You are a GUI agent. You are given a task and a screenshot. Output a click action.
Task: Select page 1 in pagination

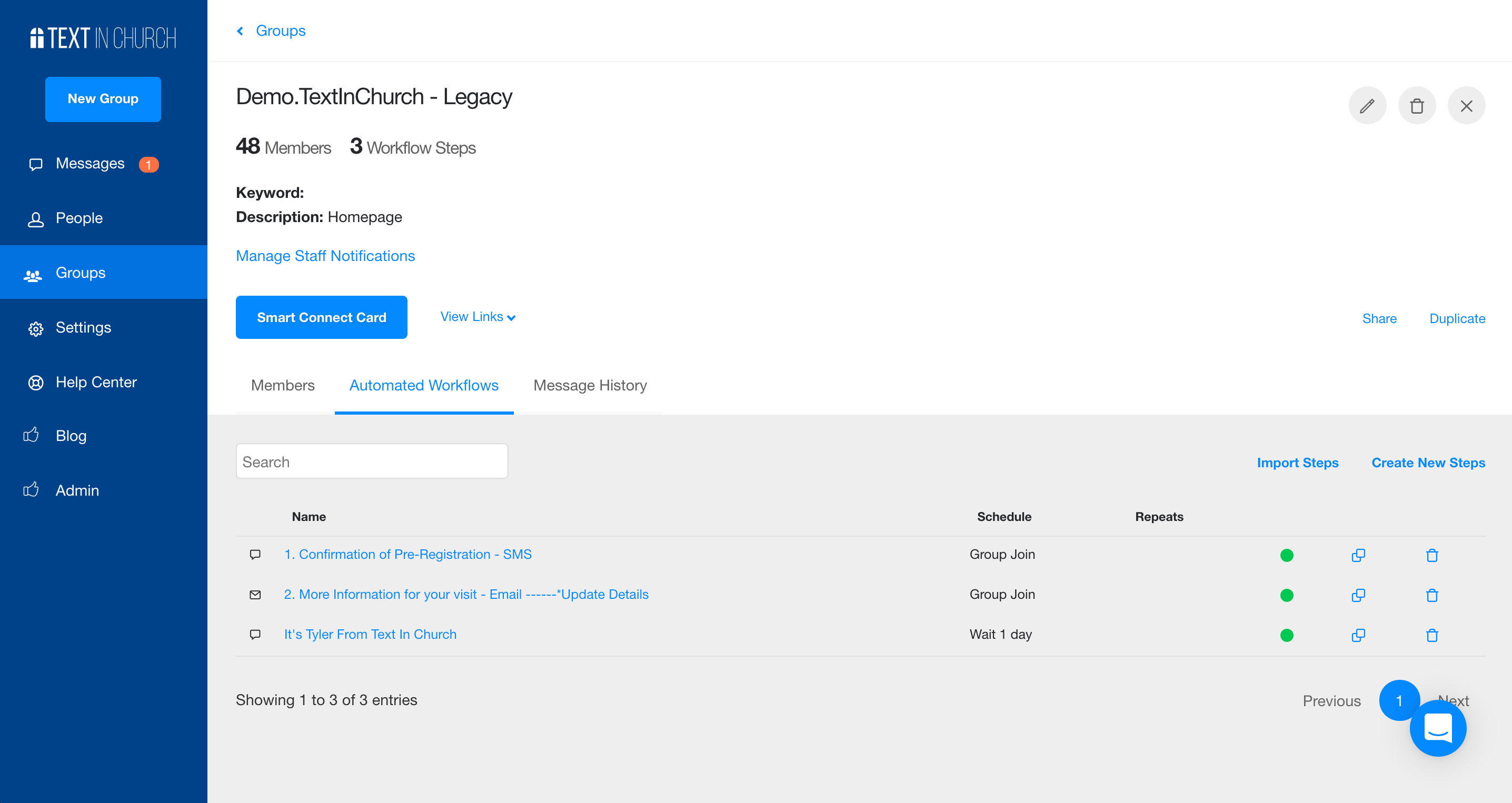[1399, 700]
